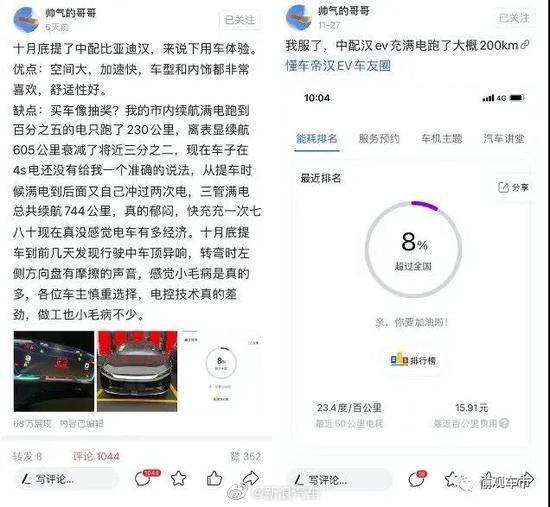The width and height of the screenshot is (550, 507).
Task: Switch to the 能耗排名 tab
Action: click(x=317, y=138)
